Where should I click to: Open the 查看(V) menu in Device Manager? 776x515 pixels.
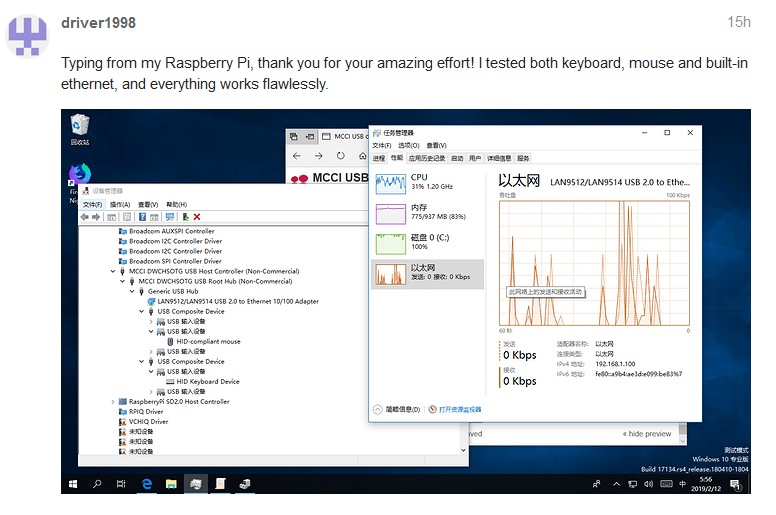pos(148,205)
